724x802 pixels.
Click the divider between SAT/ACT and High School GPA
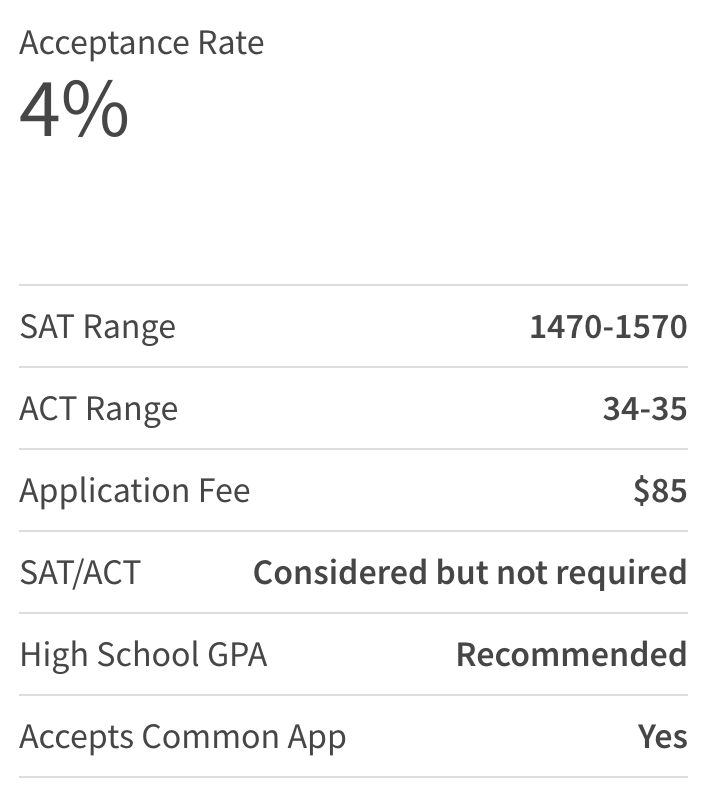click(x=353, y=613)
